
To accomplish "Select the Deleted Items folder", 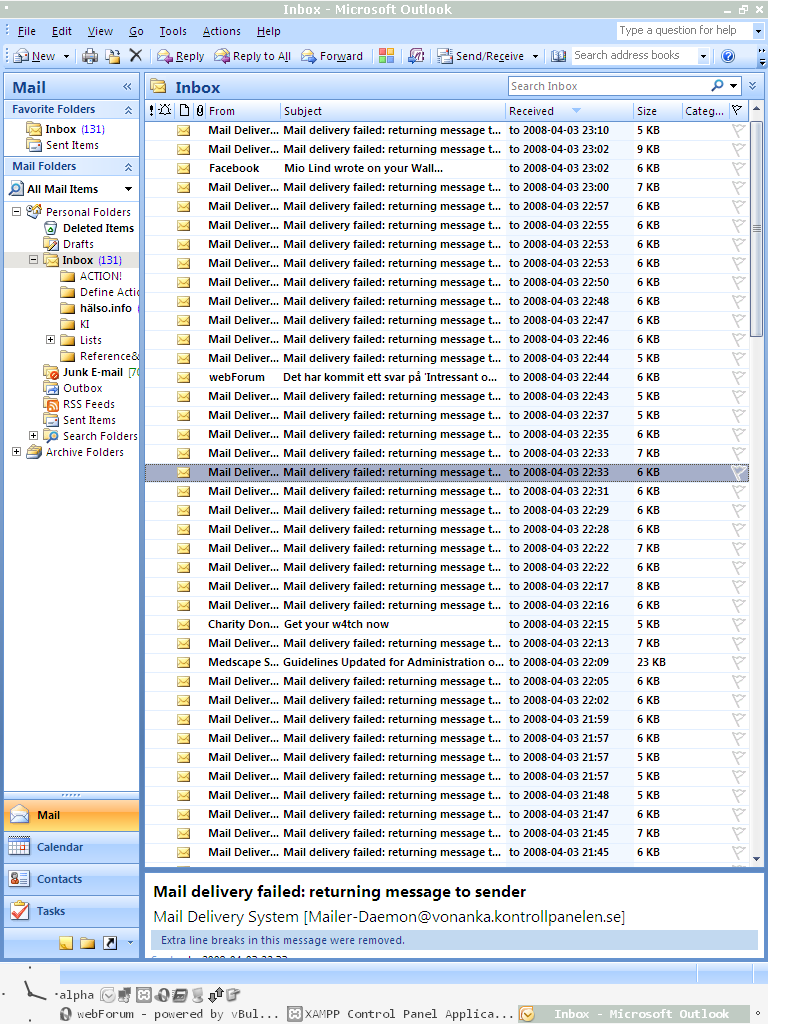I will [98, 228].
